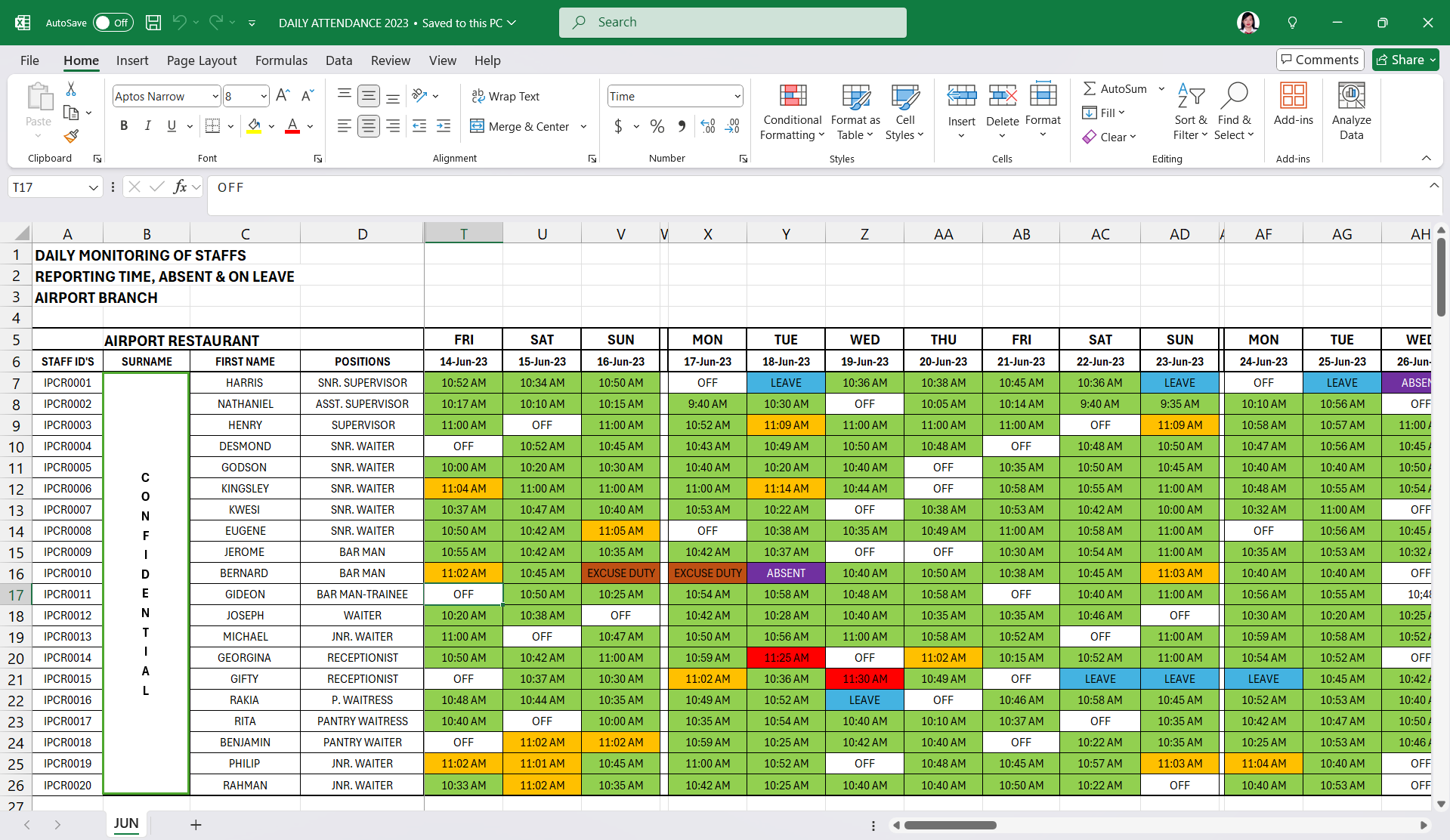Click the Merge & Center button
Screen dimensions: 1450x840
[x=520, y=126]
